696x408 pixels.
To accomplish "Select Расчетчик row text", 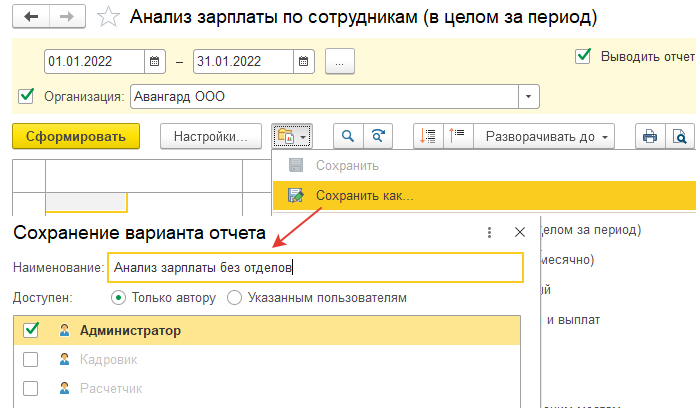I will pos(111,389).
